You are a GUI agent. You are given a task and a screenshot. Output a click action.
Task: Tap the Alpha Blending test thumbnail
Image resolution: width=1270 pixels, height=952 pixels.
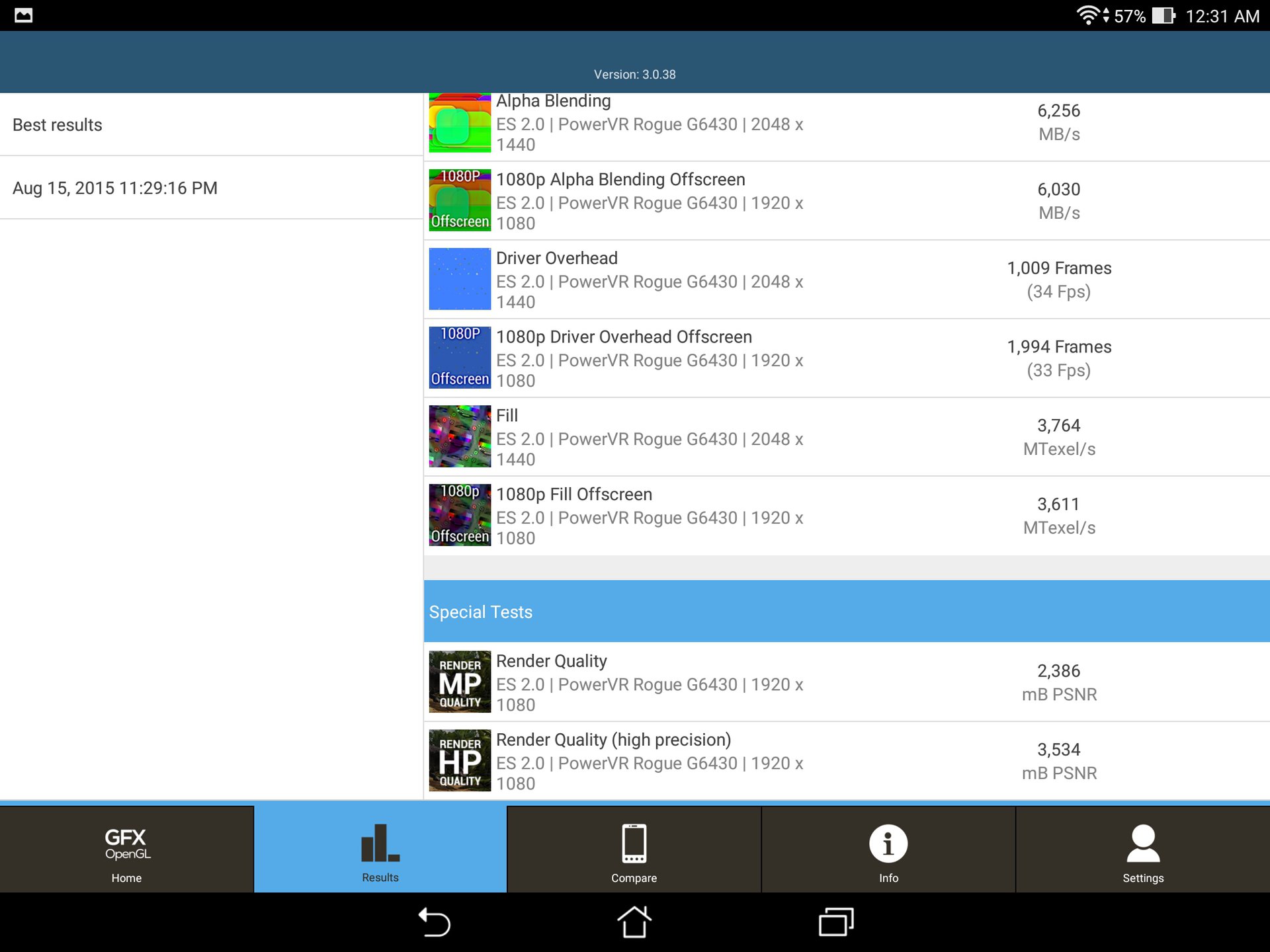[460, 124]
